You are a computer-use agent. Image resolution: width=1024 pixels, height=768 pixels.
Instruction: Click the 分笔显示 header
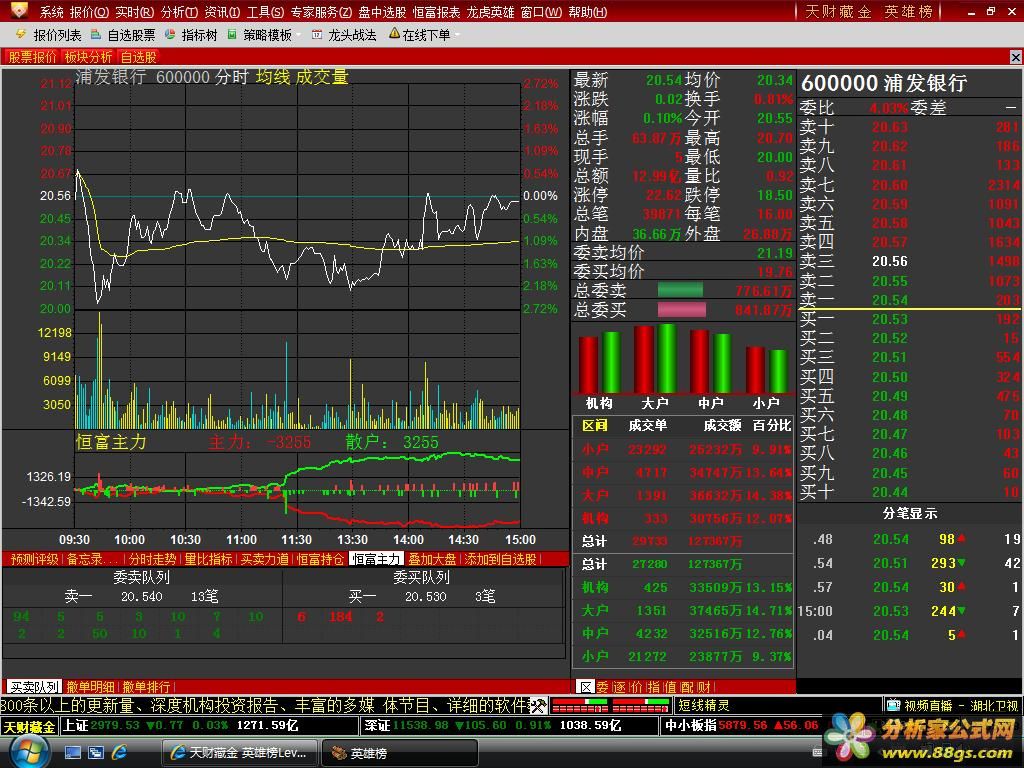tap(910, 513)
